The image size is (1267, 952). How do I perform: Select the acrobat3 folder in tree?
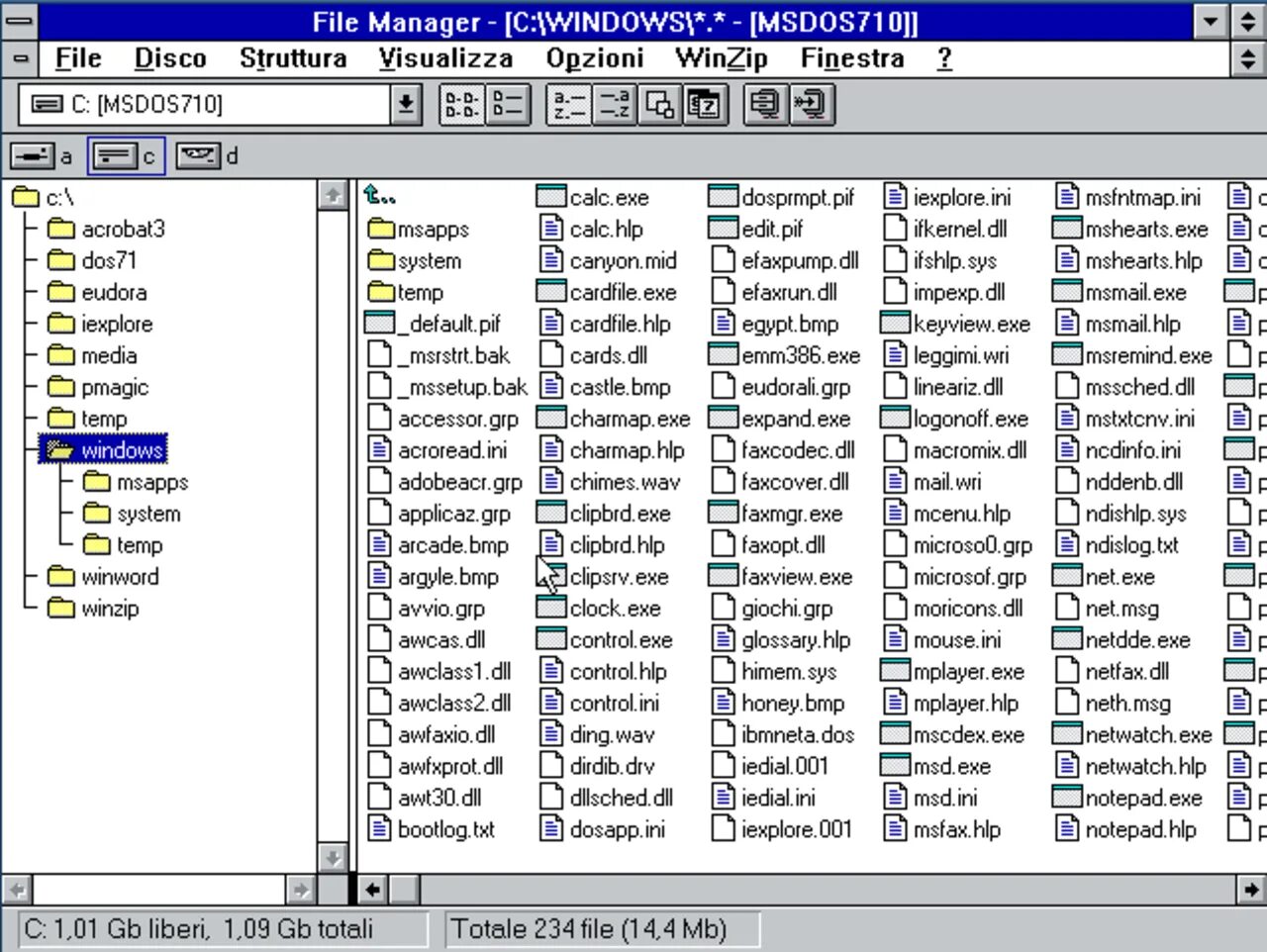107,230
